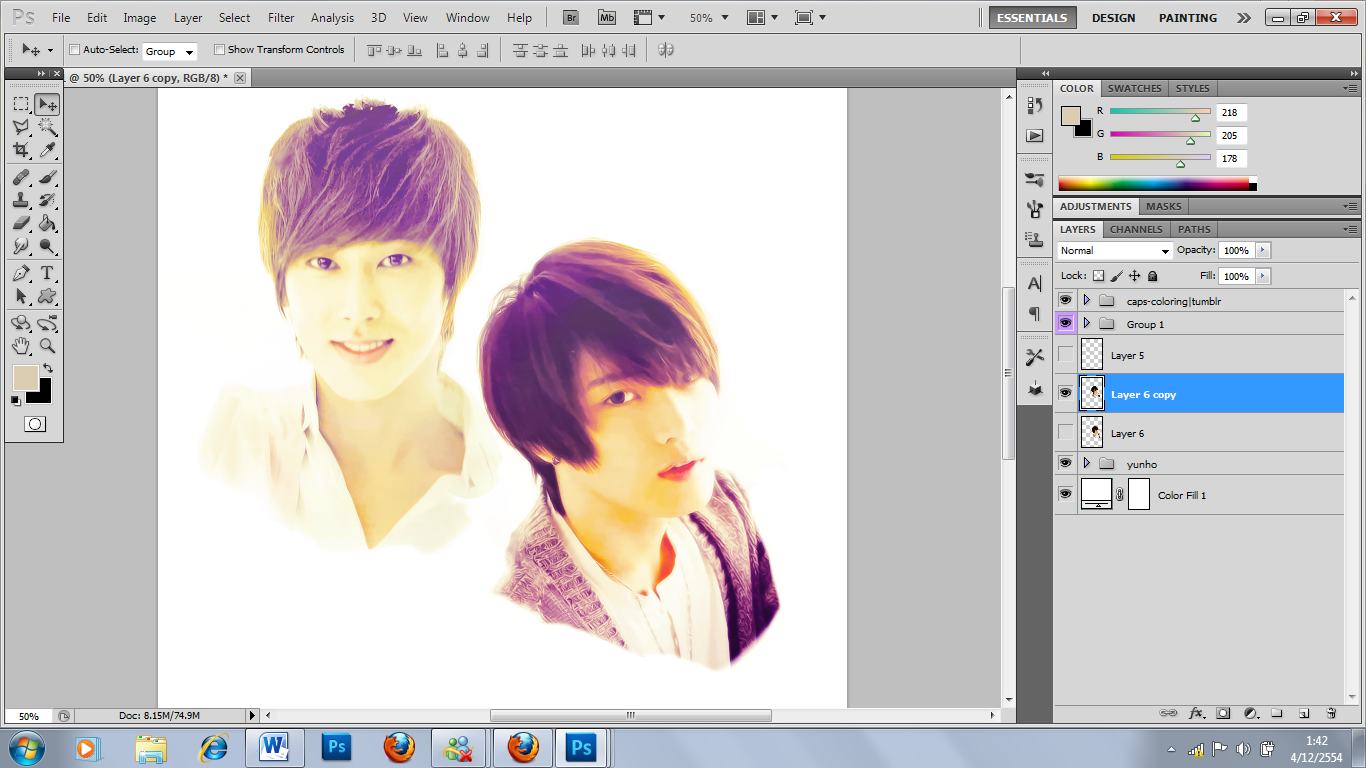Select the Lasso tool
The image size is (1366, 768).
coord(21,127)
